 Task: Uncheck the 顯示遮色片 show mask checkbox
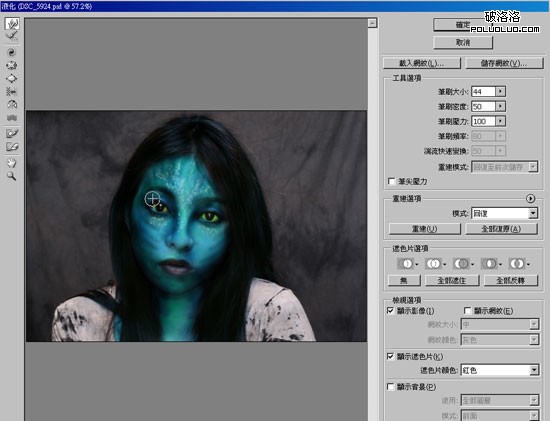pyautogui.click(x=390, y=356)
